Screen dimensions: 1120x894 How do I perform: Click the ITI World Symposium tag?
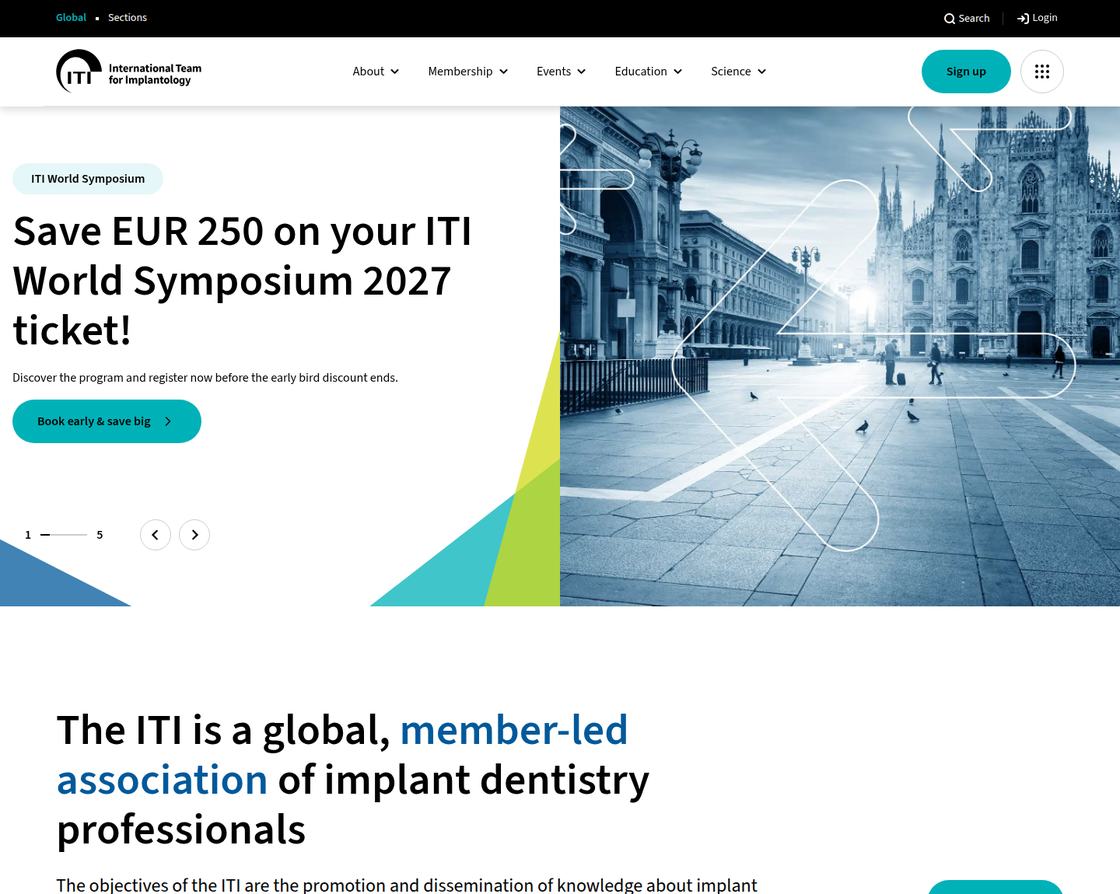tap(88, 179)
